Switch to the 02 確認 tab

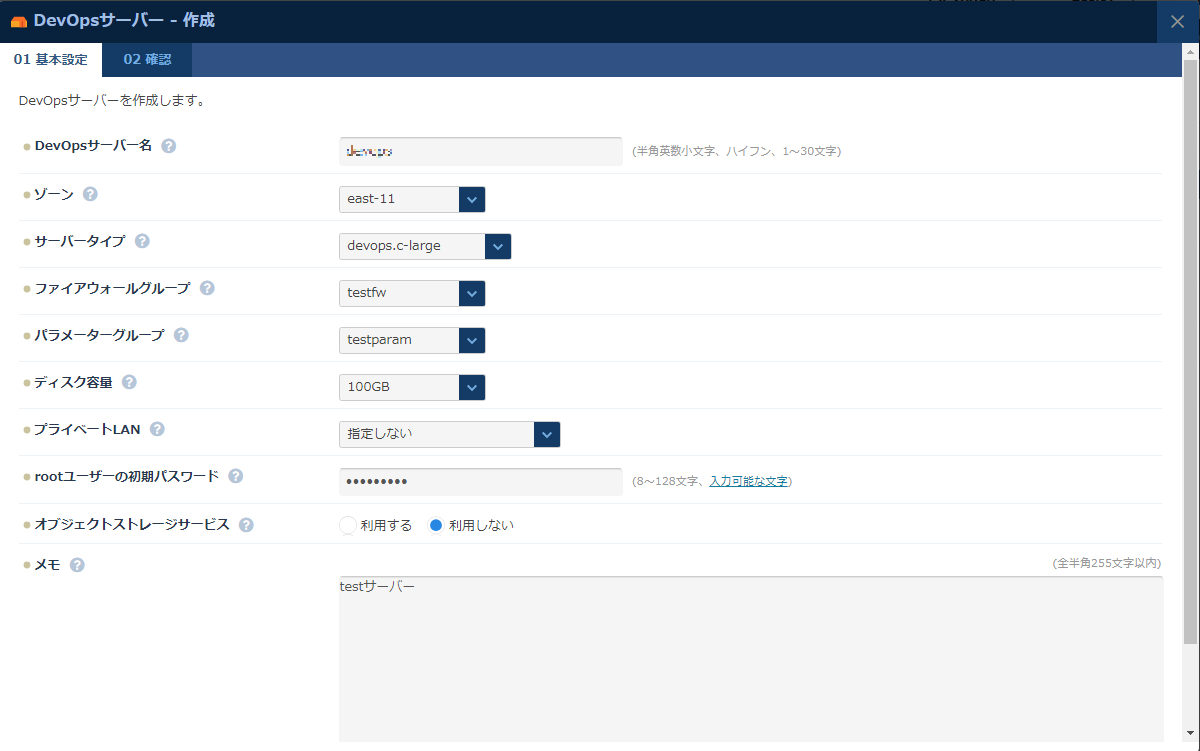pyautogui.click(x=147, y=60)
